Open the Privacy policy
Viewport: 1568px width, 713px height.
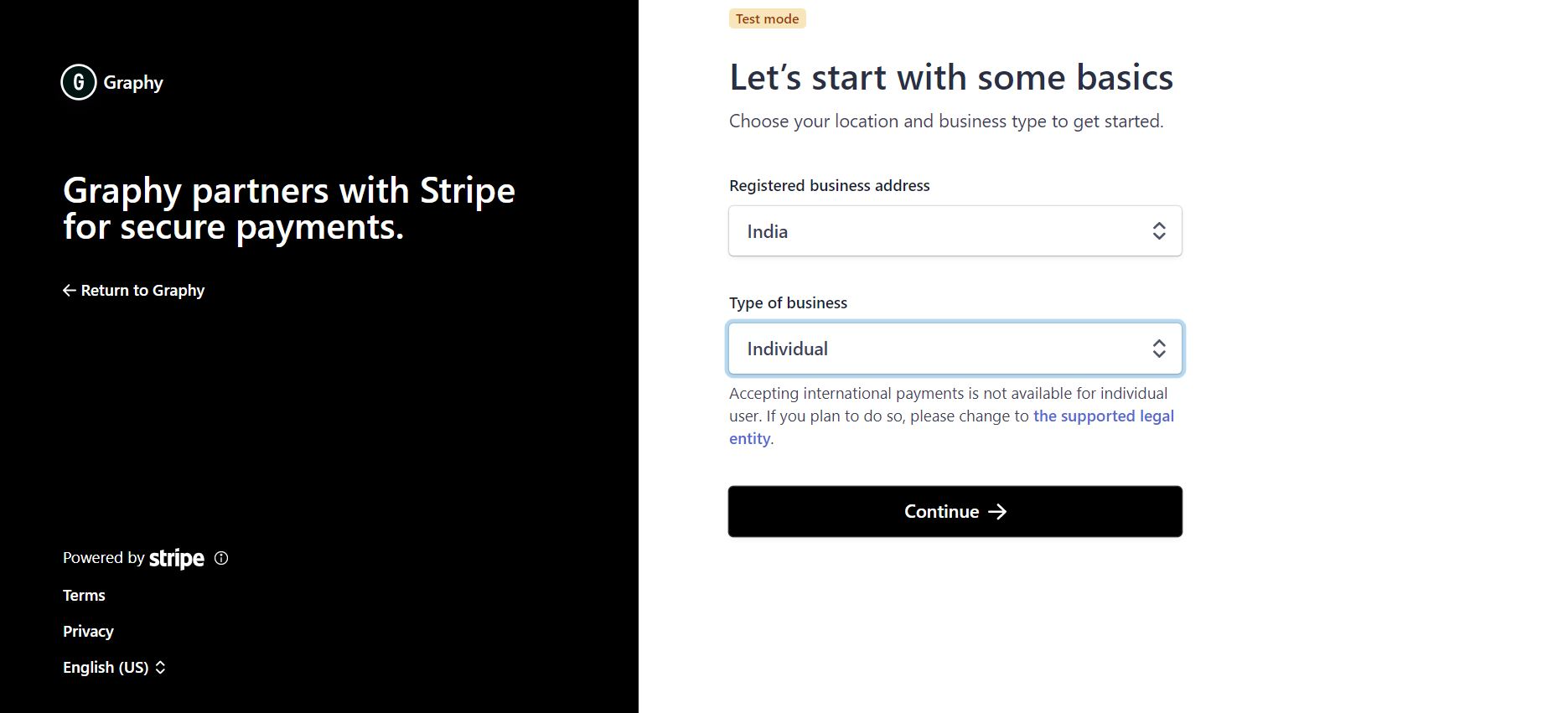point(87,631)
